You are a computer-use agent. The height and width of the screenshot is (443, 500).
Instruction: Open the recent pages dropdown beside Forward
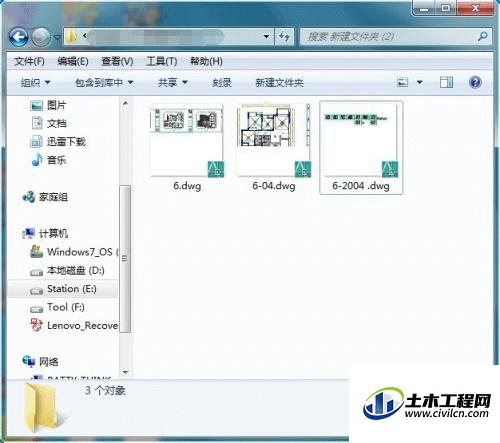pyautogui.click(x=57, y=37)
